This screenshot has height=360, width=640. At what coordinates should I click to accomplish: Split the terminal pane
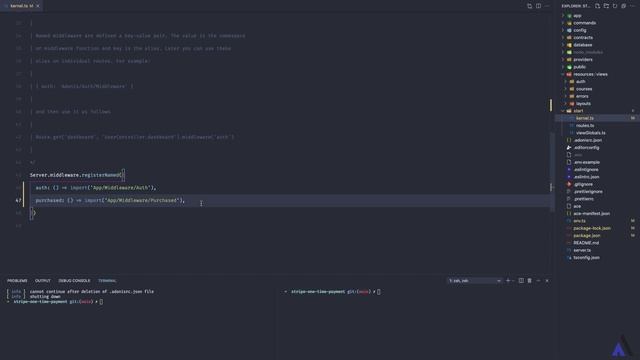pos(521,281)
